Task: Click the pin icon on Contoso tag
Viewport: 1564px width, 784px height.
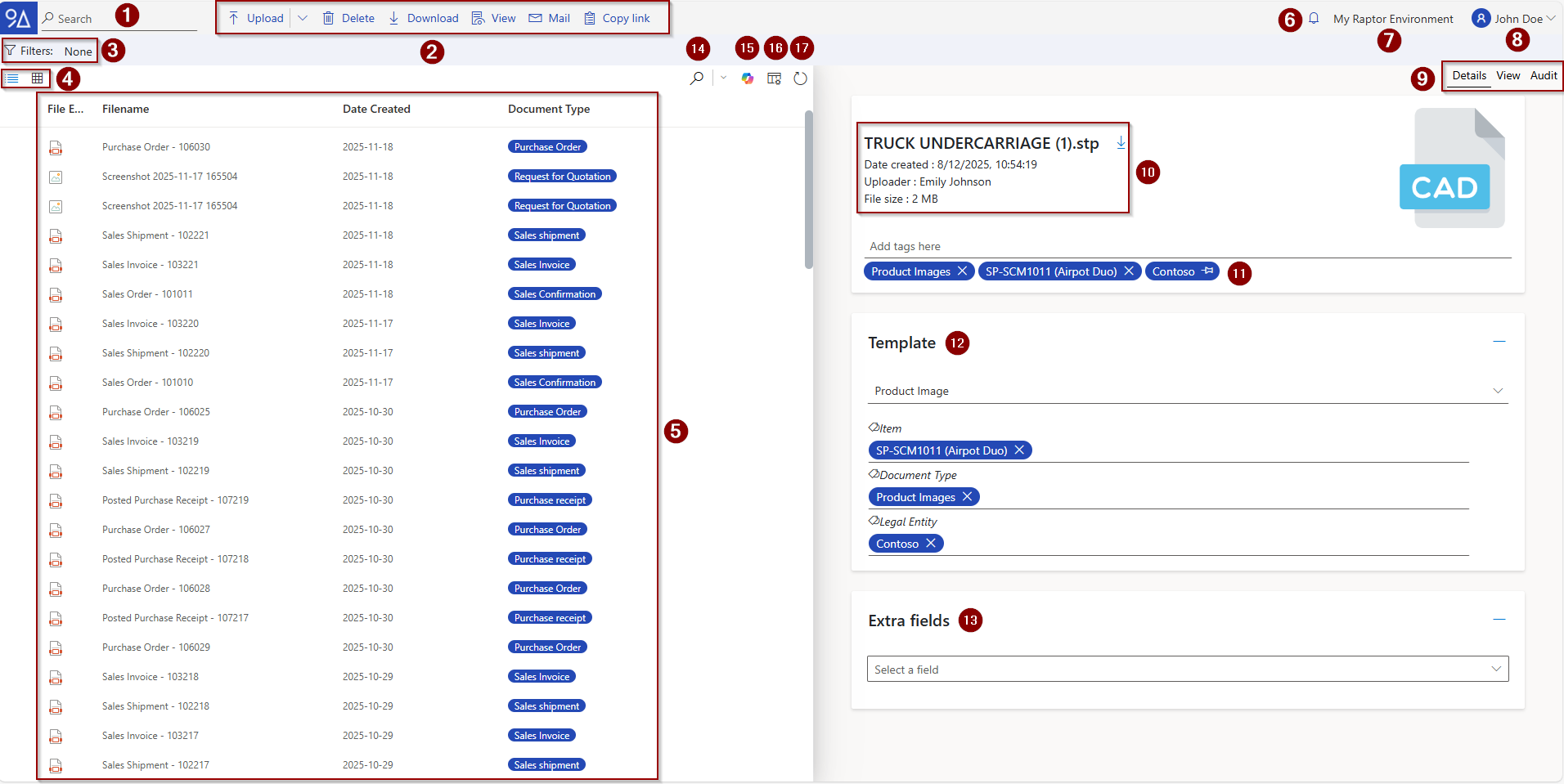Action: pyautogui.click(x=1207, y=271)
